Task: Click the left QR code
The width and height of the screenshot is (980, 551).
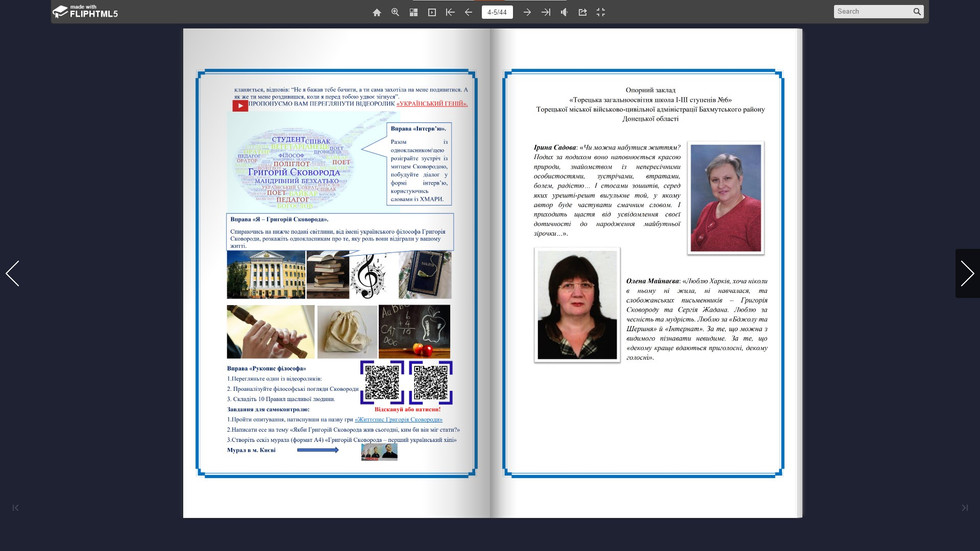Action: [382, 382]
